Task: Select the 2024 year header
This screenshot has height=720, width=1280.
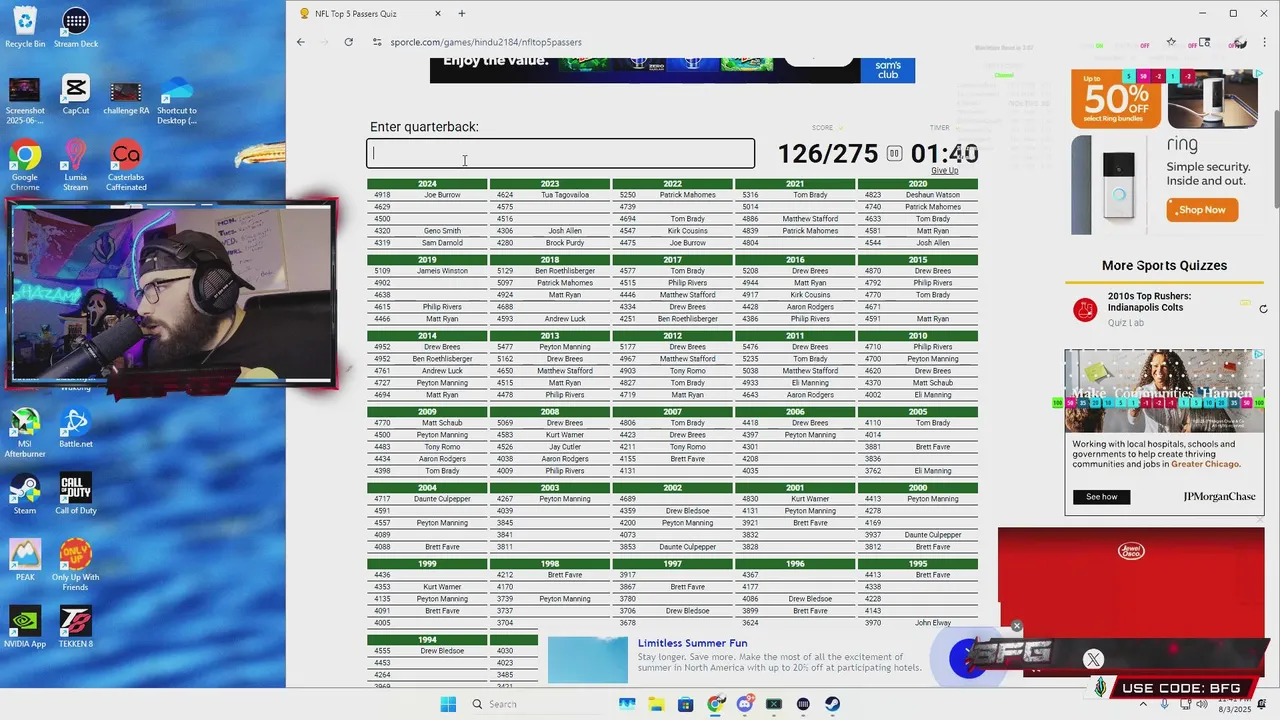Action: [427, 184]
